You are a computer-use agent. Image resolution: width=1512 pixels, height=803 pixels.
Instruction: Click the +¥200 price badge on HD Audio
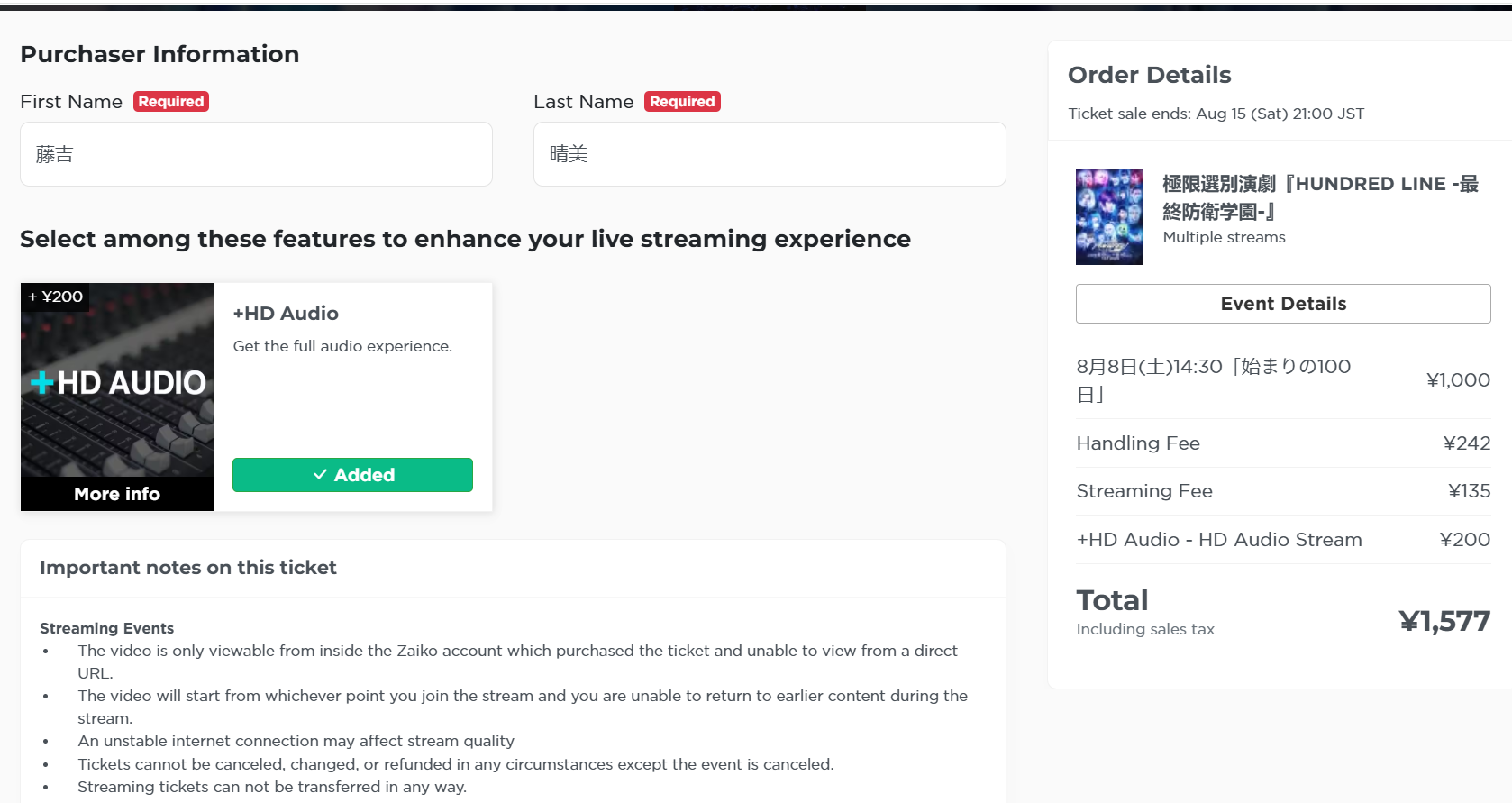[55, 297]
